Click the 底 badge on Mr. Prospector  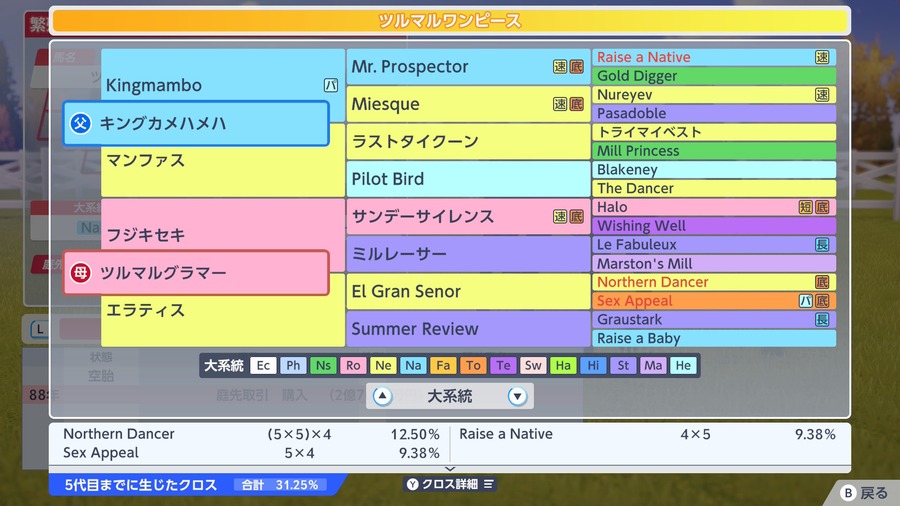576,67
